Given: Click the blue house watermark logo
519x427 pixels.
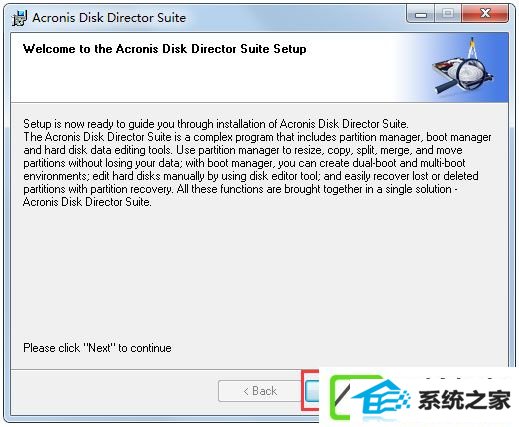Looking at the screenshot, I should point(380,400).
